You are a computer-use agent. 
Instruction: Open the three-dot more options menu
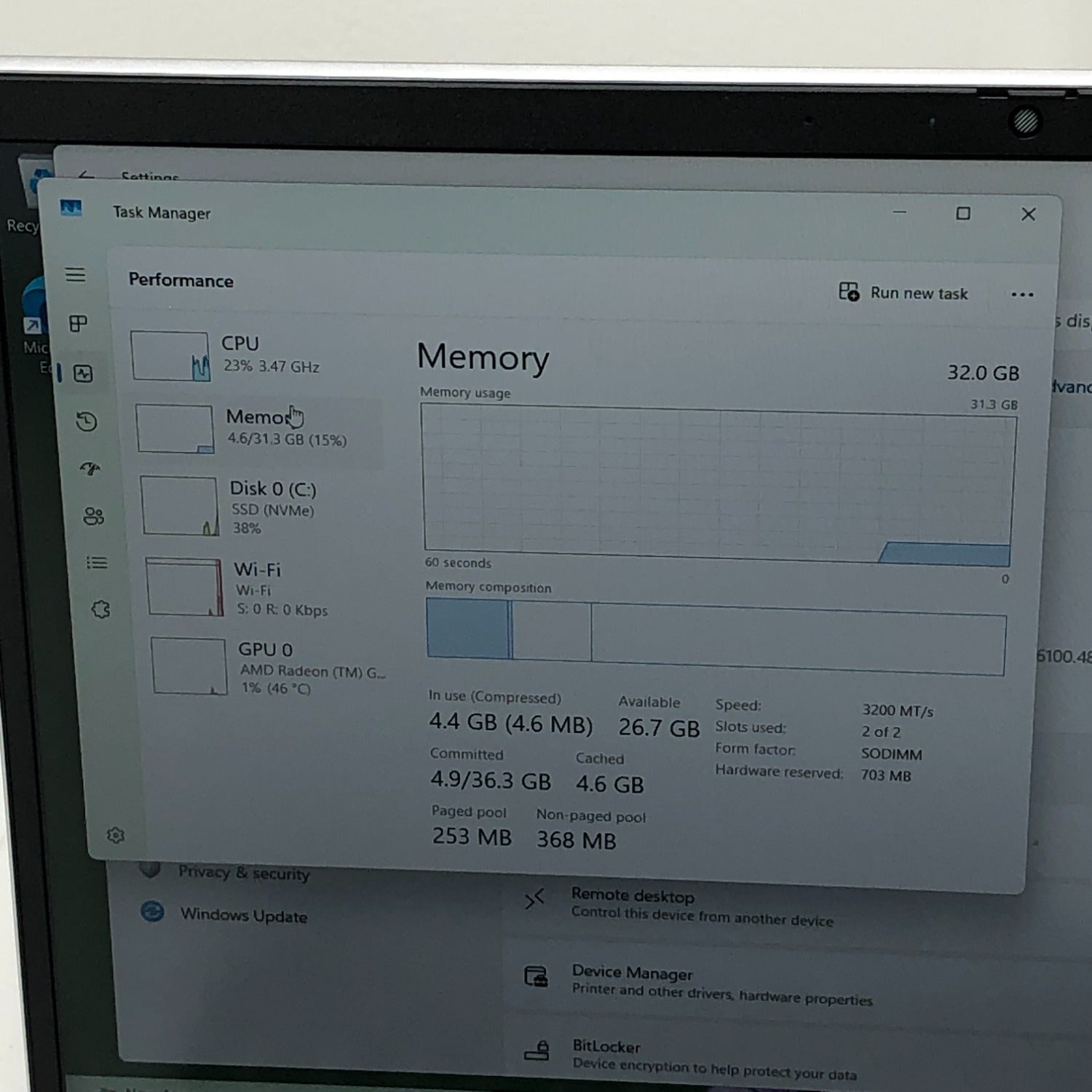[x=1022, y=295]
